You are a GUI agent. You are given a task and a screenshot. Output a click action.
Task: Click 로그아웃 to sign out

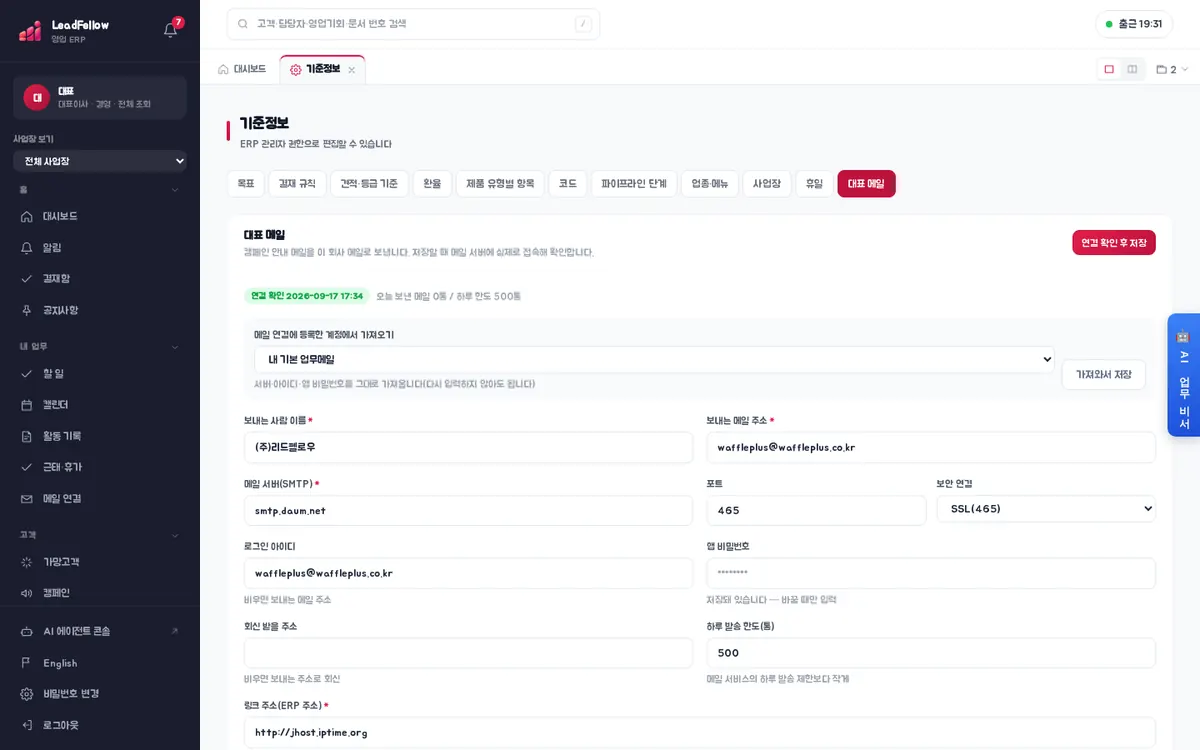(x=100, y=725)
